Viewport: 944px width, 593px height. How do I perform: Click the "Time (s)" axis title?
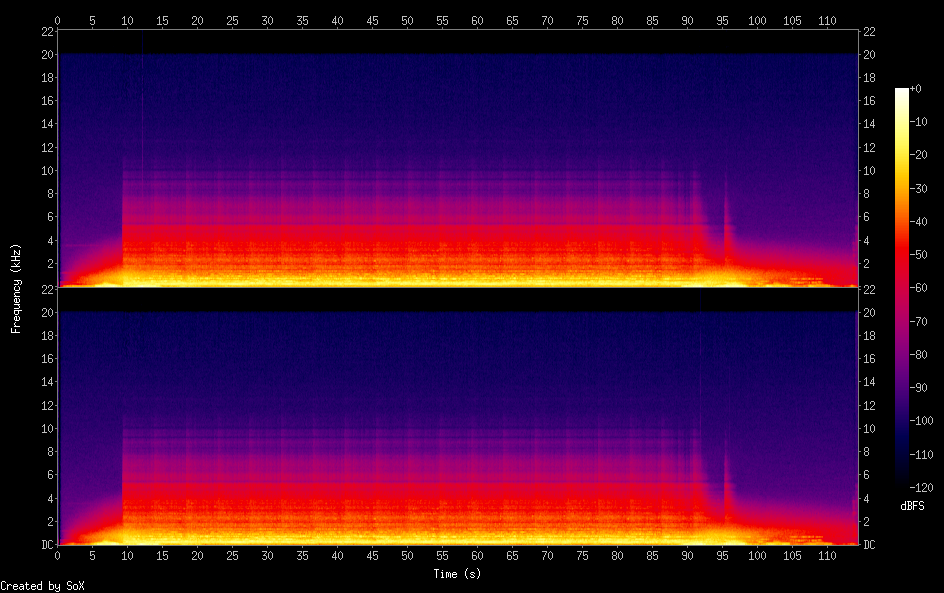coord(457,574)
